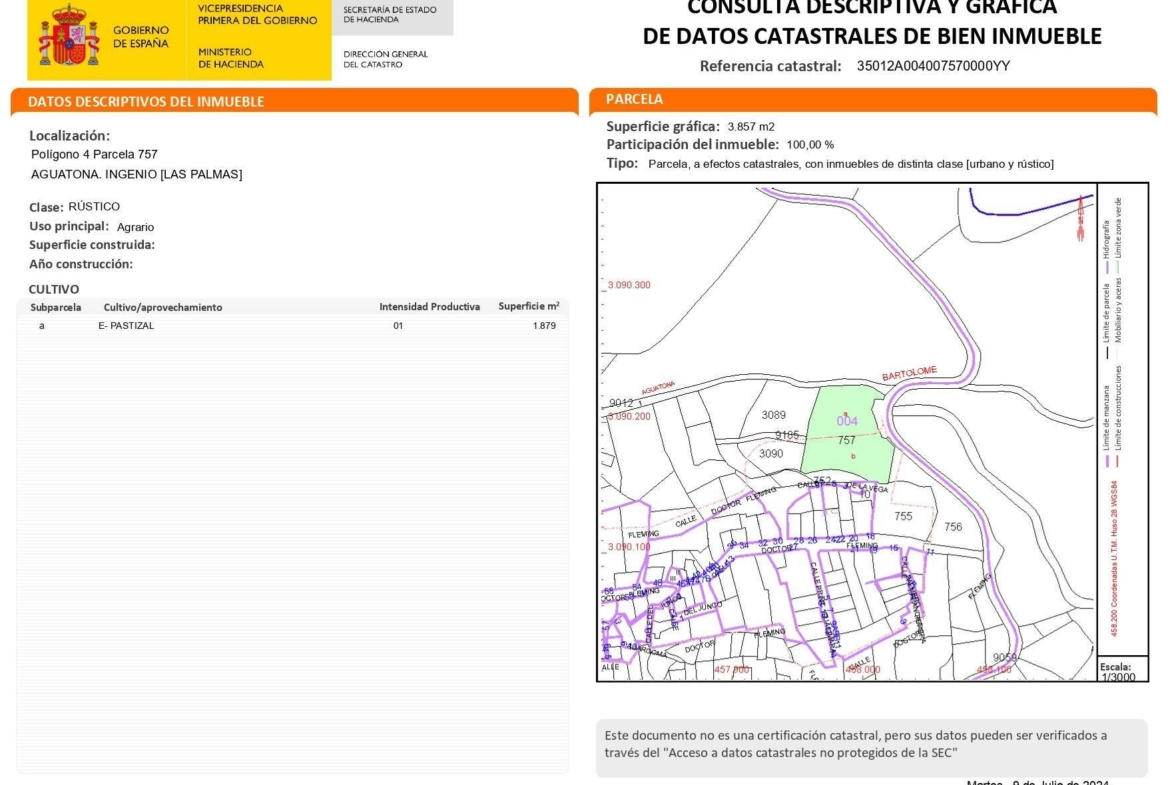Select the PARCELA section header

(x=634, y=99)
